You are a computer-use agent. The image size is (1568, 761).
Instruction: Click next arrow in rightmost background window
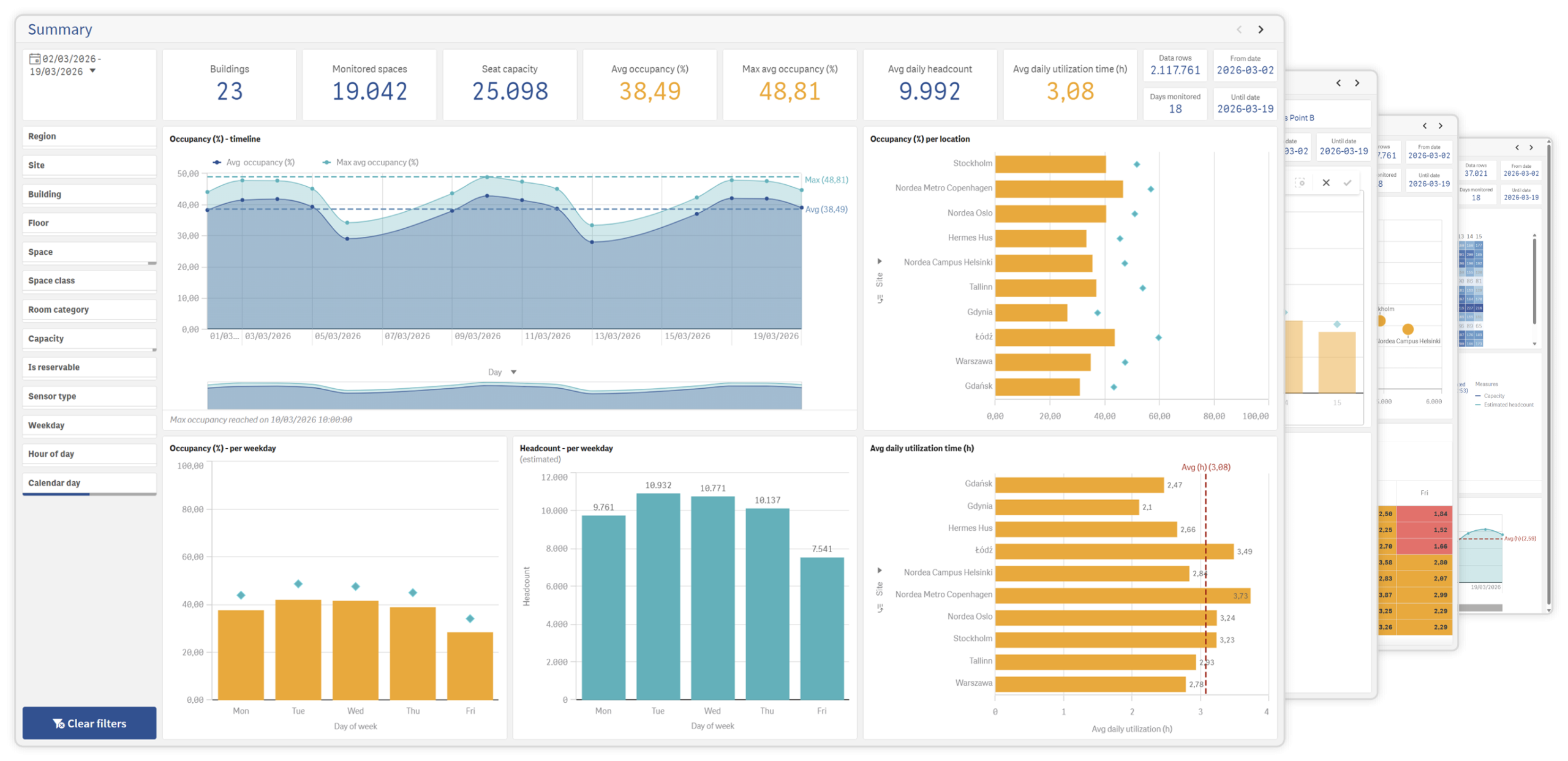coord(1531,148)
